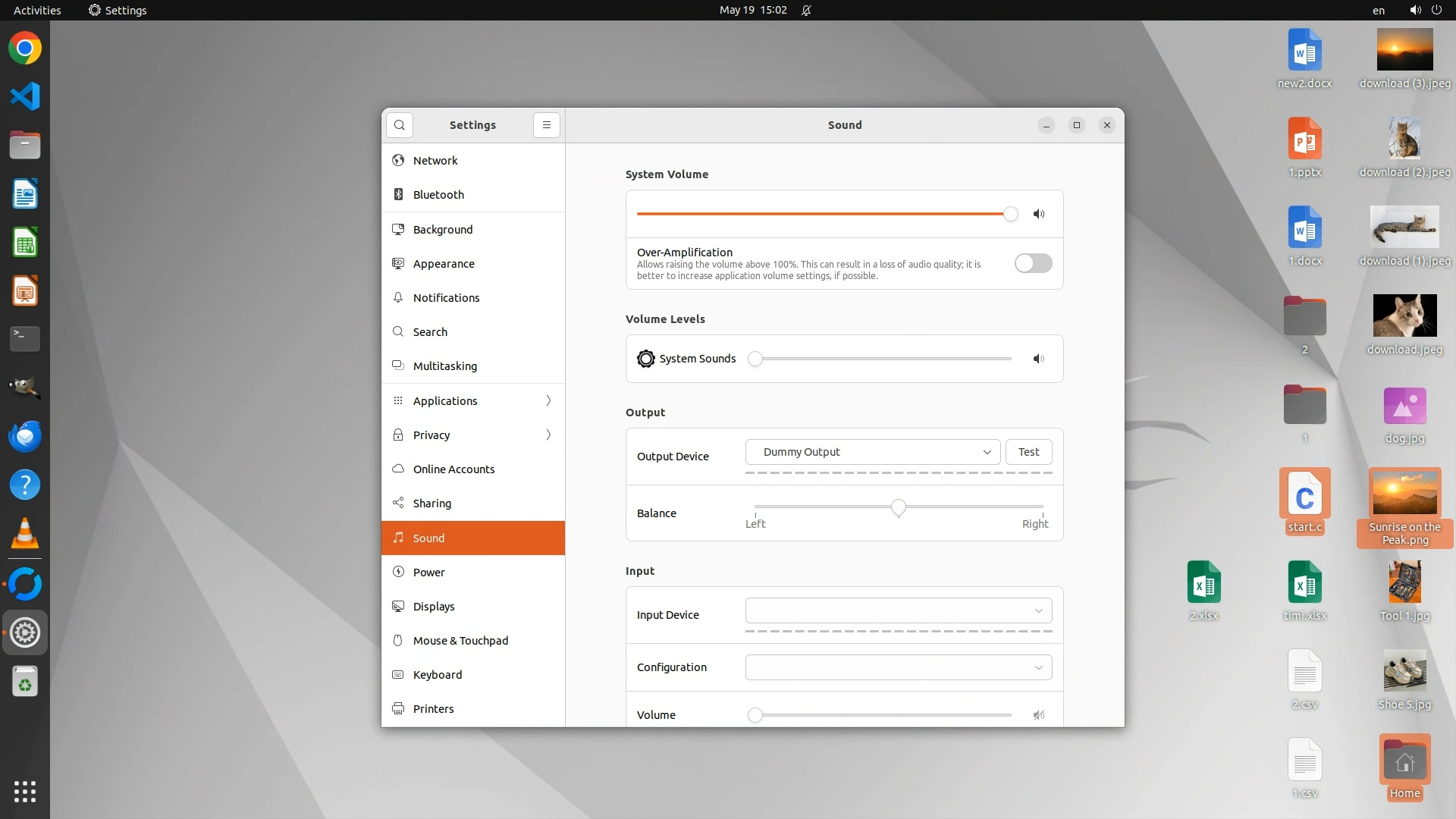Mute system volume via speaker icon

pyautogui.click(x=1039, y=214)
